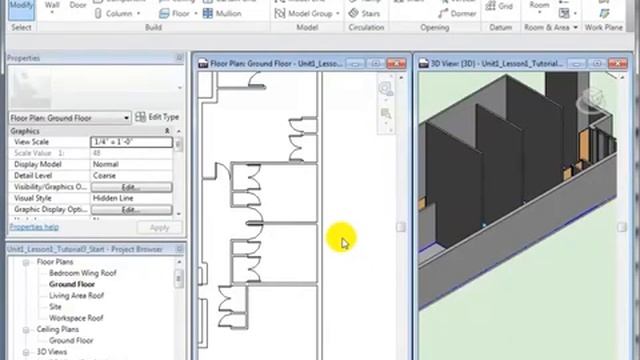Select the Modify tool
This screenshot has width=640, height=360.
pyautogui.click(x=21, y=9)
